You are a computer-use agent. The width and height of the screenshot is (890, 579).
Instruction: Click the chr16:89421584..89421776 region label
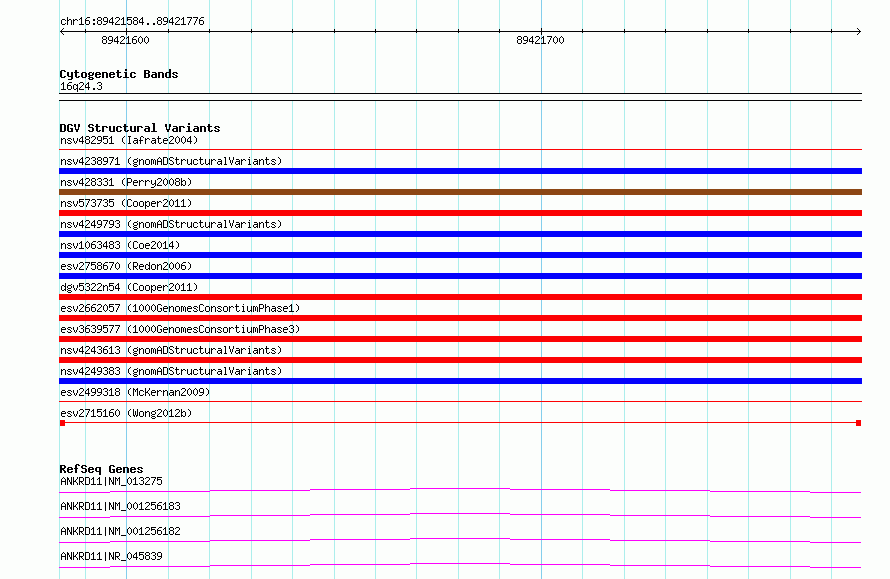pos(132,21)
